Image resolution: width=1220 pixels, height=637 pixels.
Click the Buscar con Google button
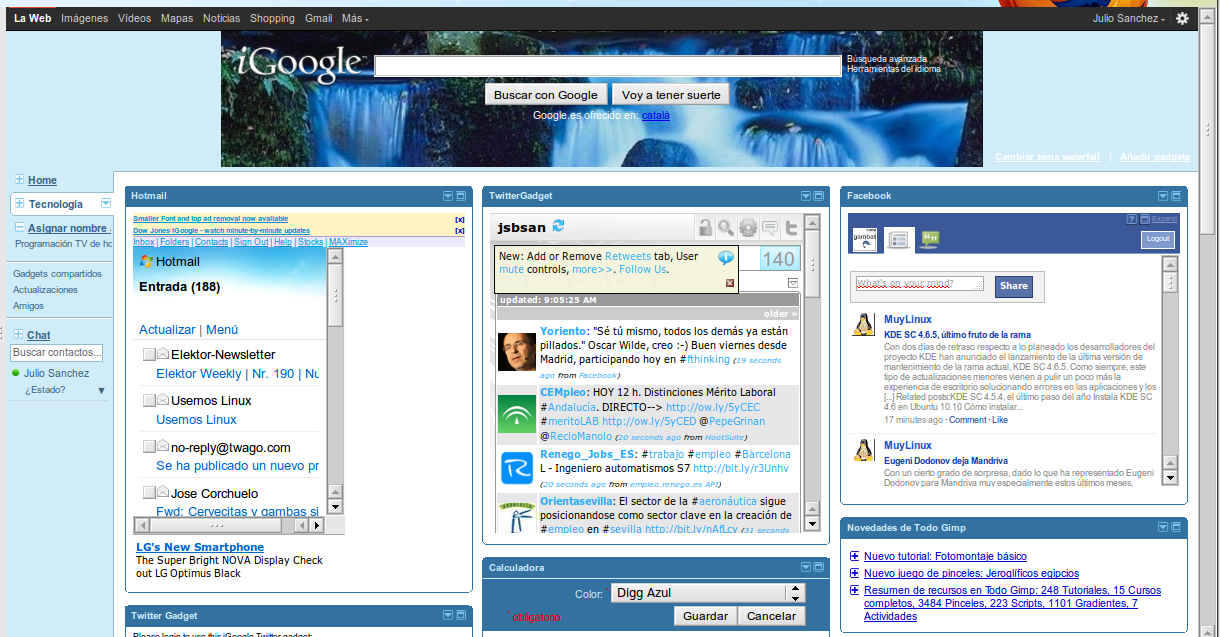coord(546,95)
